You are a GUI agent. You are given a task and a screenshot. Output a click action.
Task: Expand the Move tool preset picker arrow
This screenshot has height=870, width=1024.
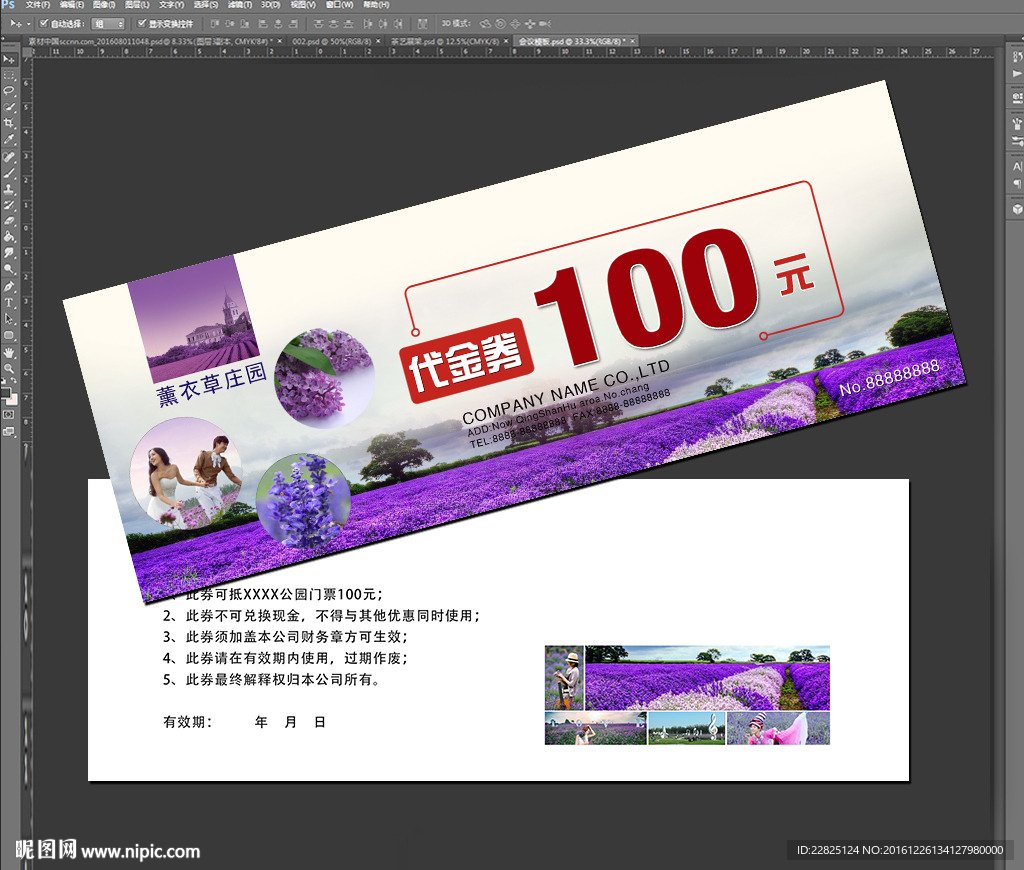pos(28,23)
